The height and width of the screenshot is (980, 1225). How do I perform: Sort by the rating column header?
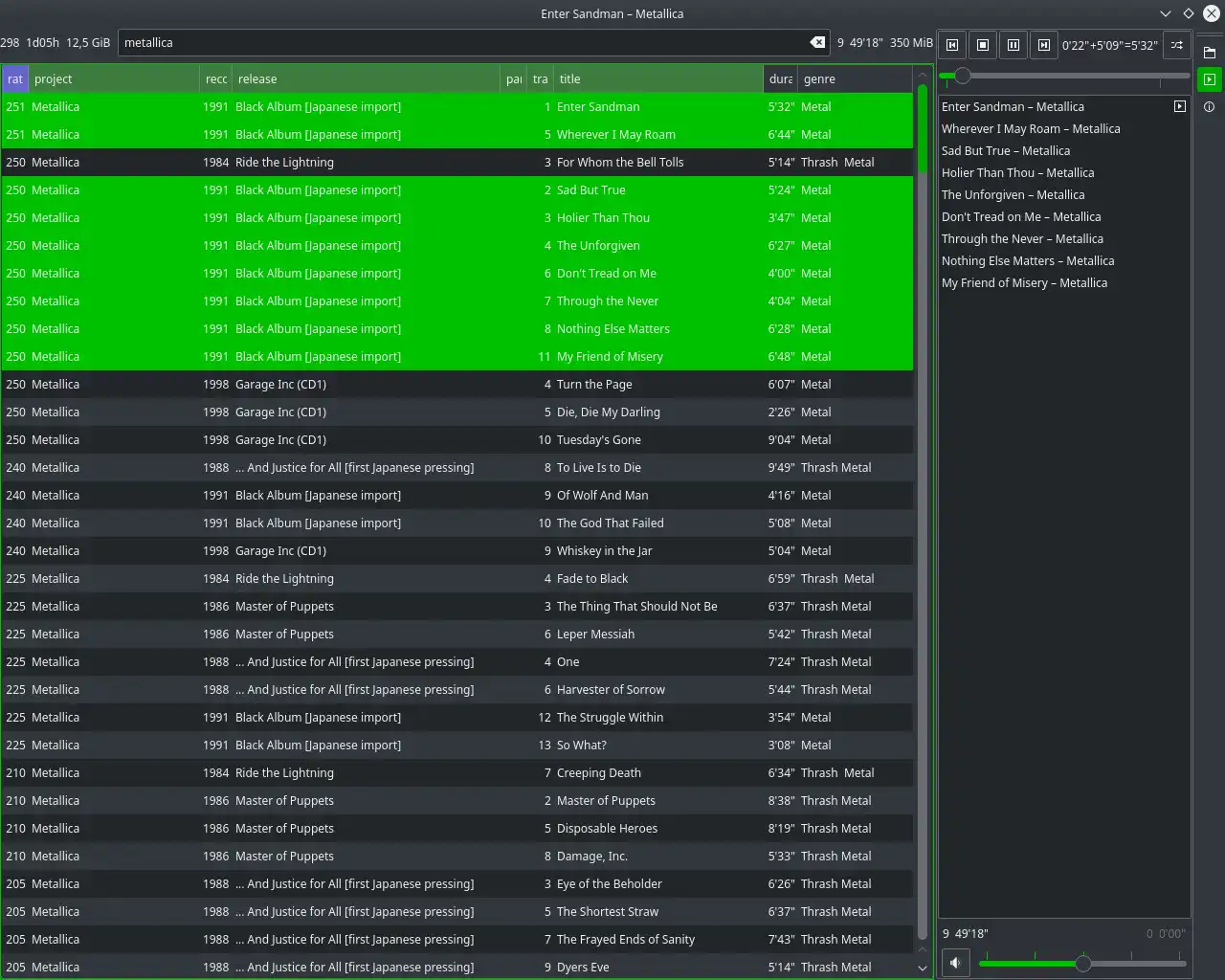pos(15,79)
